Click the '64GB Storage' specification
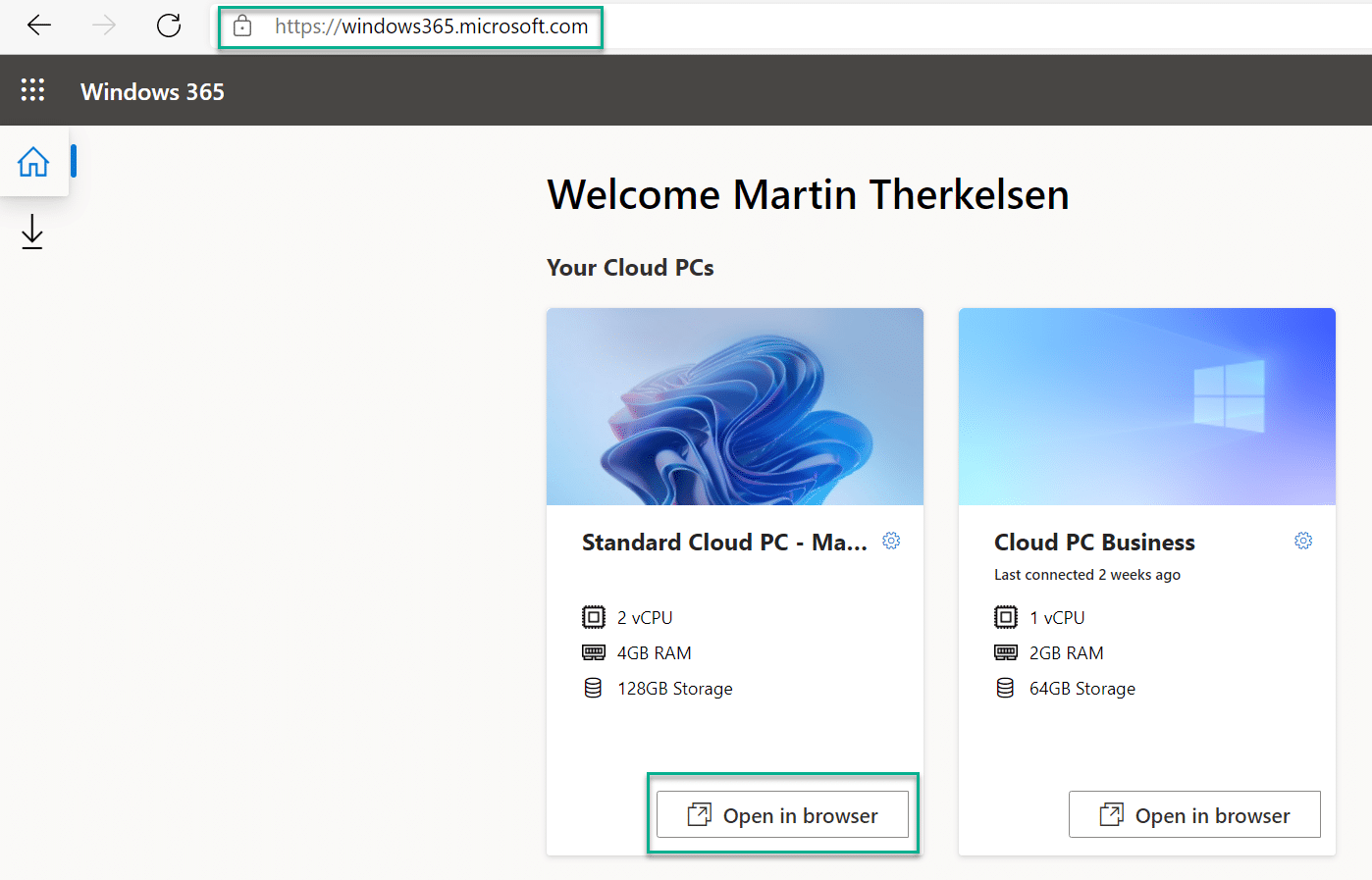 pos(1082,689)
